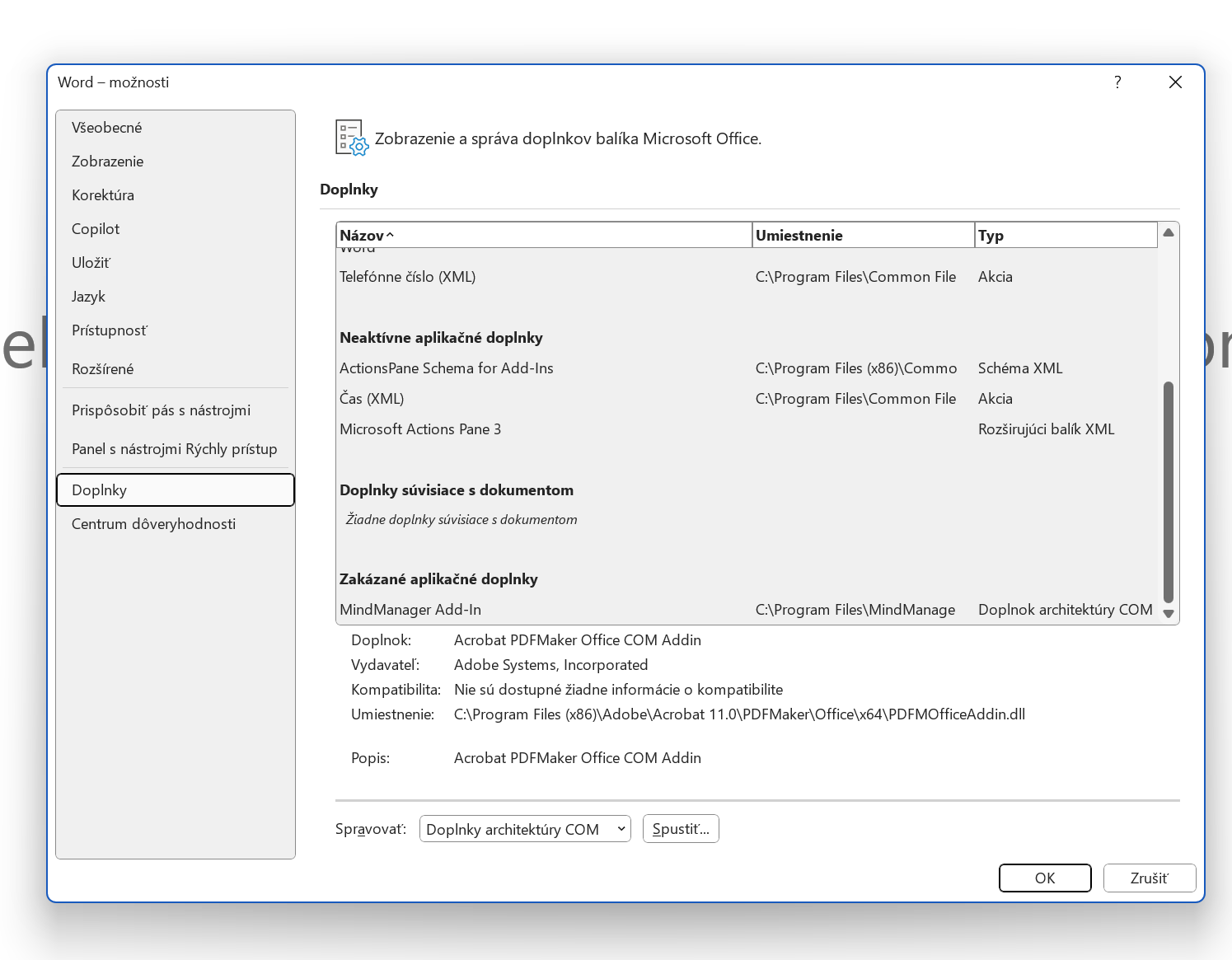Click the add-ins management gear icon
This screenshot has width=1232, height=960.
coord(351,138)
